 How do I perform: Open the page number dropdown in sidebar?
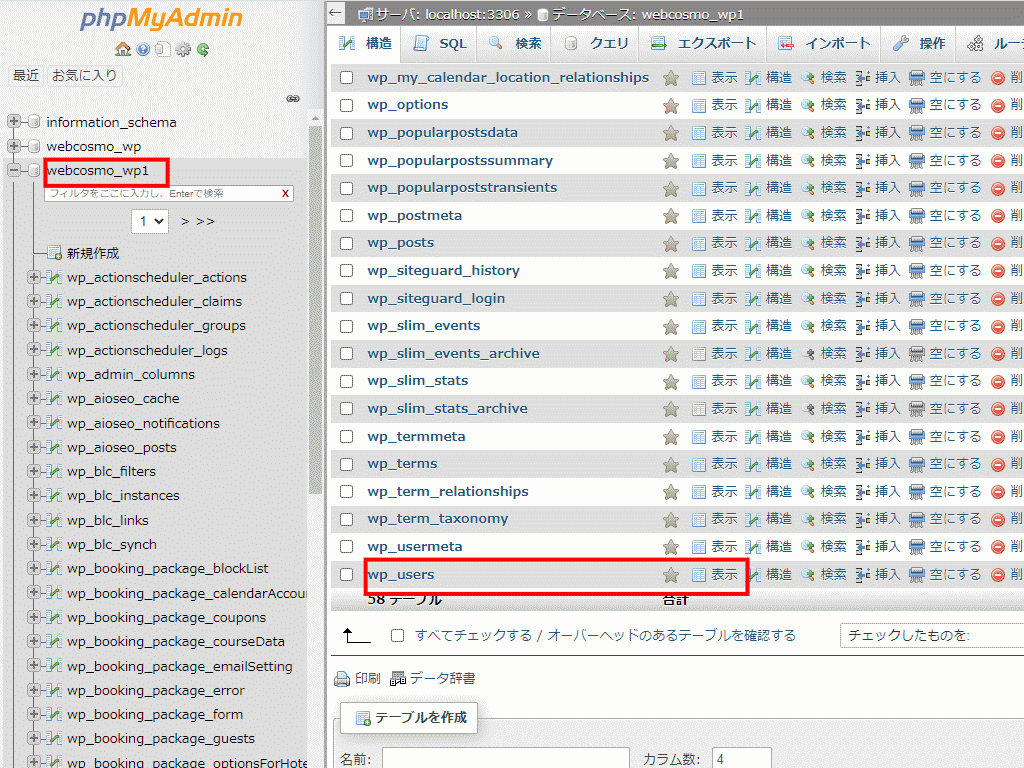coord(150,221)
